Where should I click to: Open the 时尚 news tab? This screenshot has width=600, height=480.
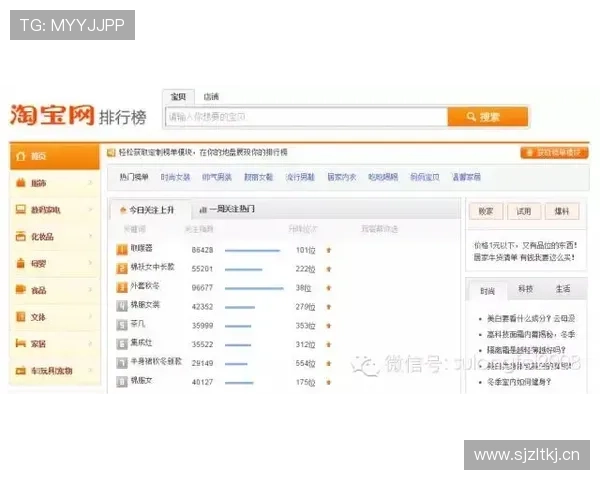(x=487, y=291)
